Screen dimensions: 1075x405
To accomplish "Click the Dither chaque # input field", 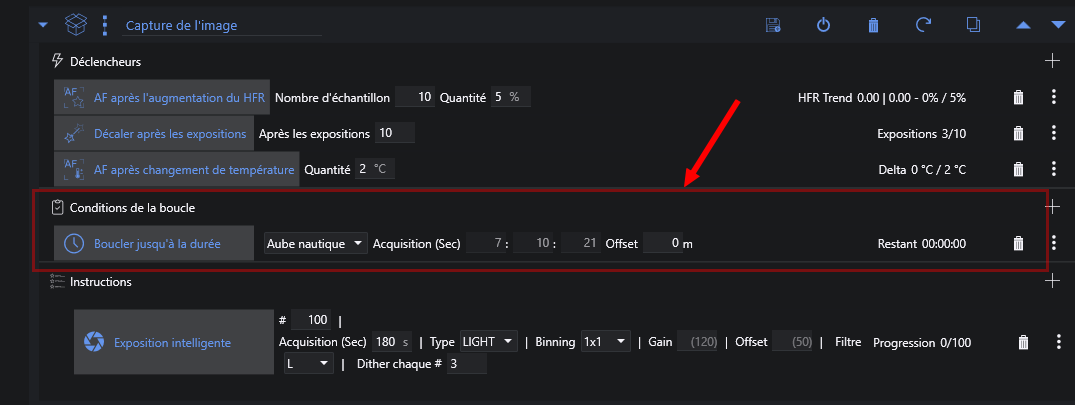I will click(466, 365).
